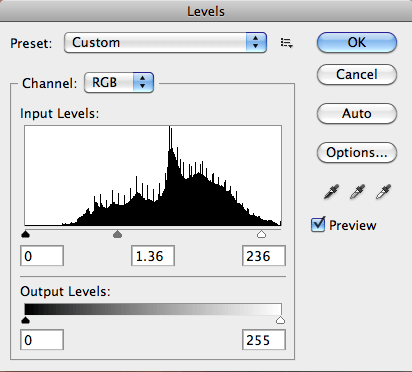Open the Preset dropdown showing Custom

click(x=165, y=42)
